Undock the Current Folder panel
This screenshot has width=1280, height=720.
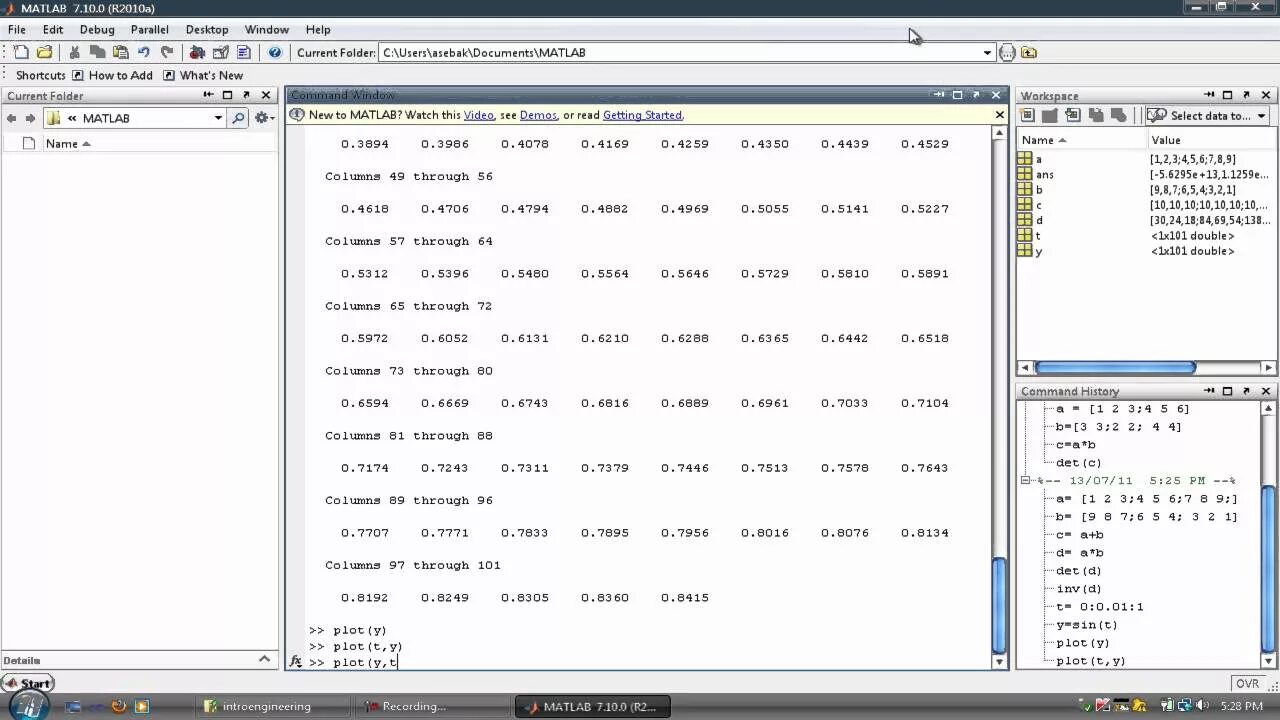pos(246,95)
